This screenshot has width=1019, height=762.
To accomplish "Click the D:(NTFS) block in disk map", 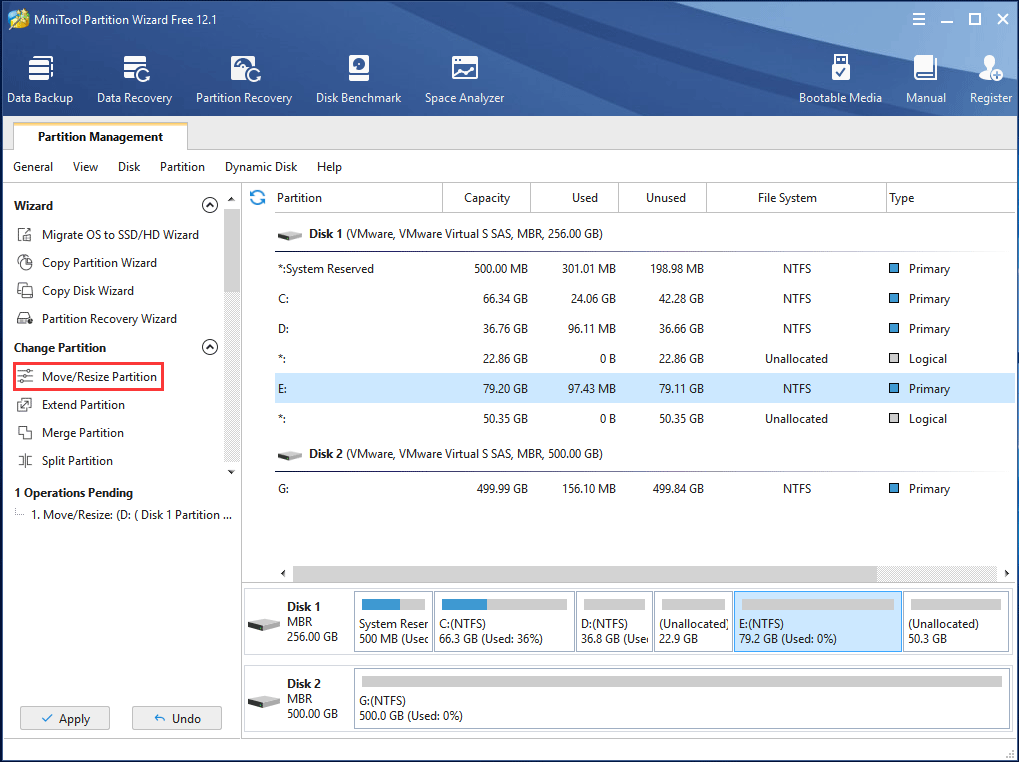I will coord(614,622).
